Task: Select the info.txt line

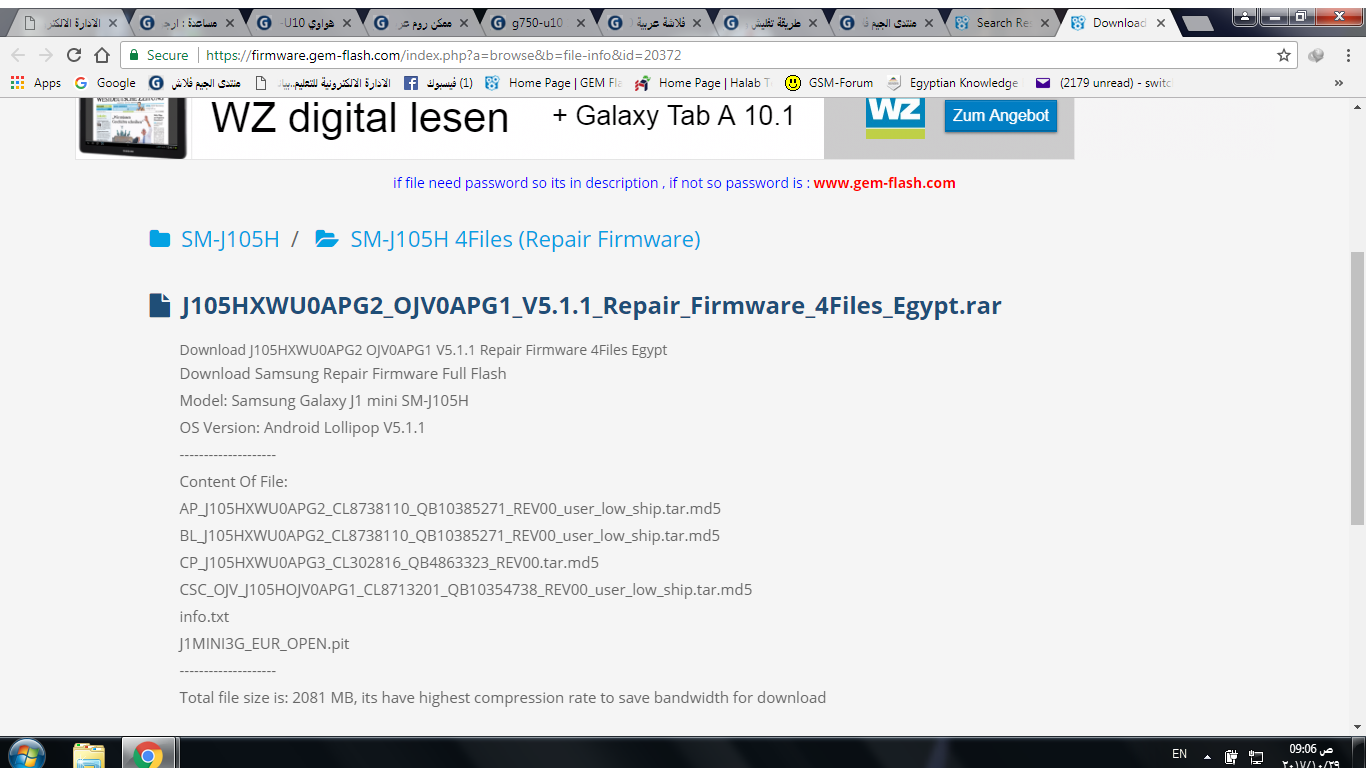Action: point(204,617)
